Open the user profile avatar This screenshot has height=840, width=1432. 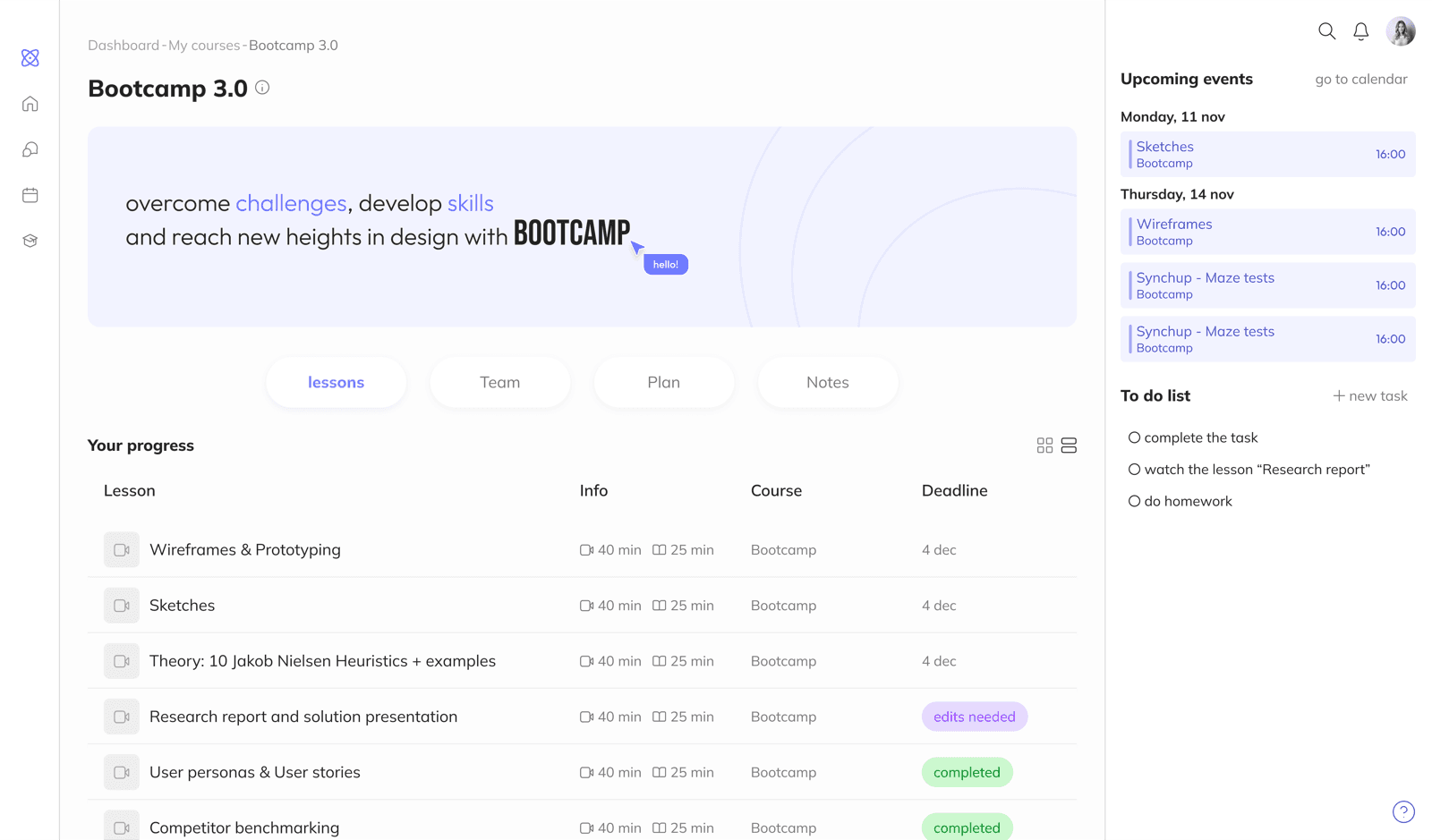[x=1401, y=31]
